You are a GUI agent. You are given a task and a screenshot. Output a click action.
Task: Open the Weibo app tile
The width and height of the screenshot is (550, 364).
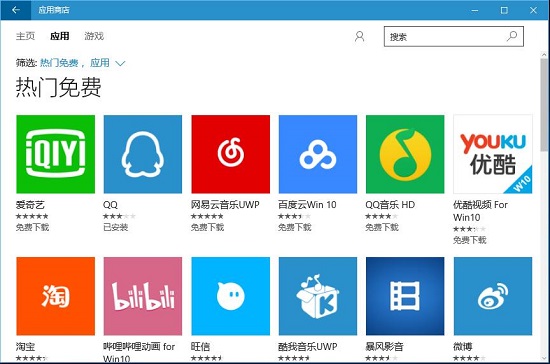(x=493, y=296)
